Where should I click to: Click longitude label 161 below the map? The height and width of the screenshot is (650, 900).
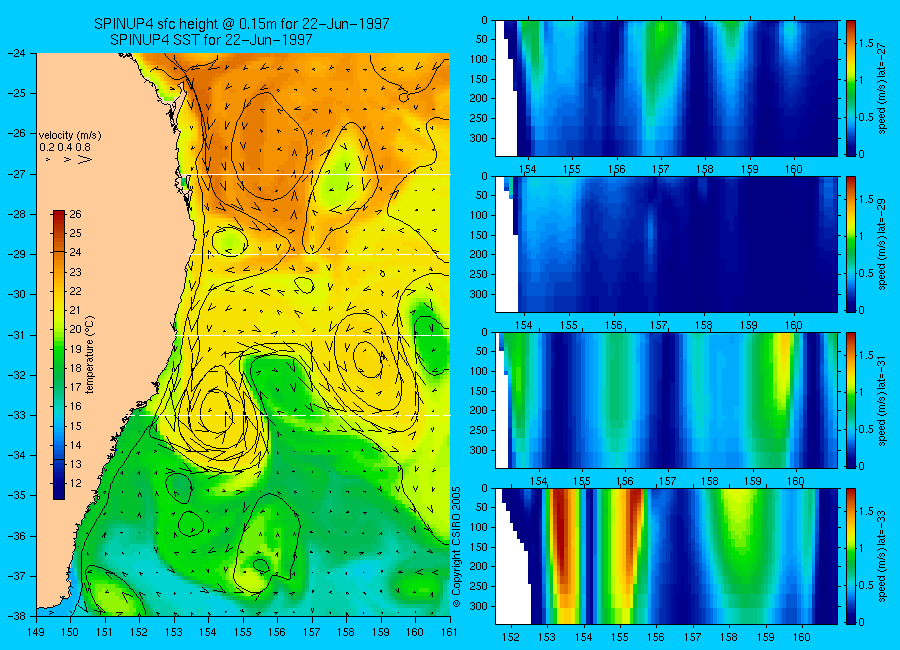pyautogui.click(x=449, y=632)
